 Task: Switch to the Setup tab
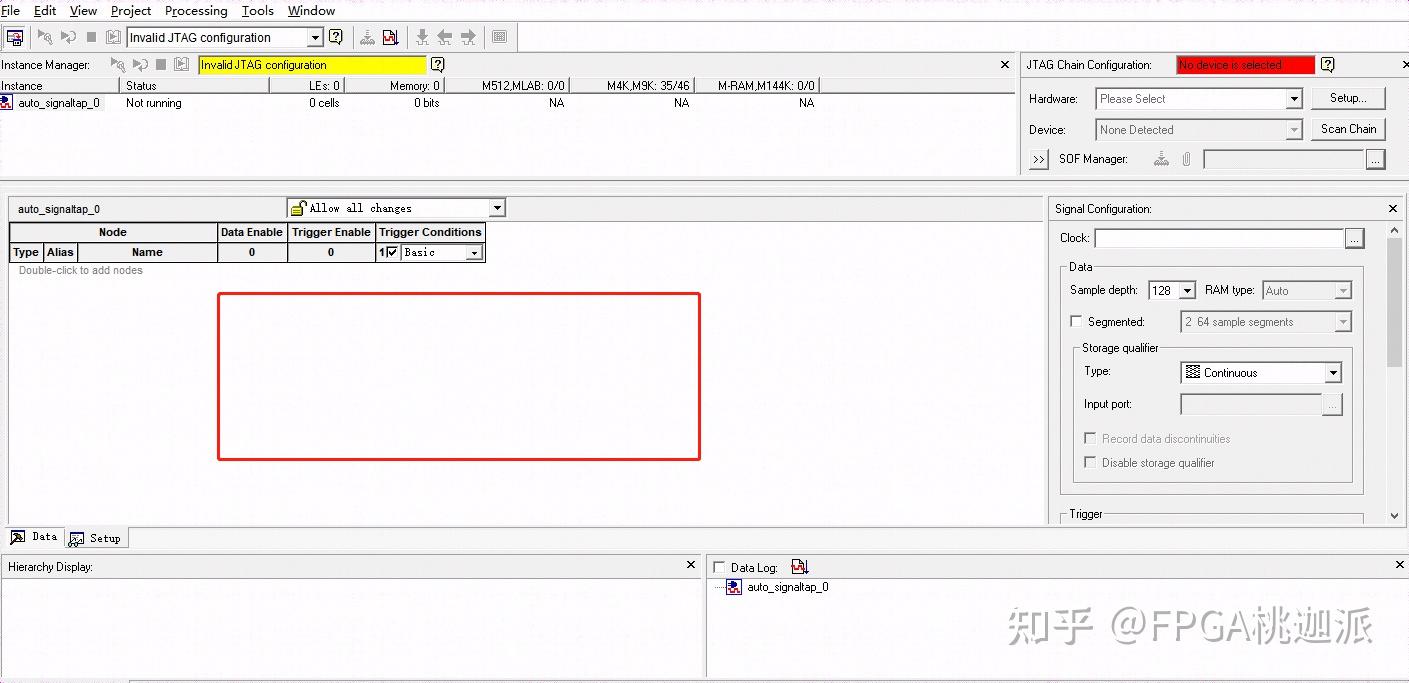click(x=96, y=538)
